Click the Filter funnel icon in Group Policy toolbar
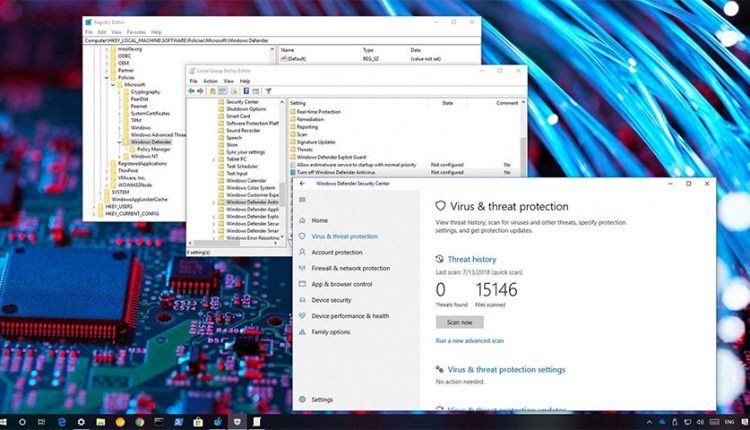Screen dimensions: 750x430 coord(268,91)
